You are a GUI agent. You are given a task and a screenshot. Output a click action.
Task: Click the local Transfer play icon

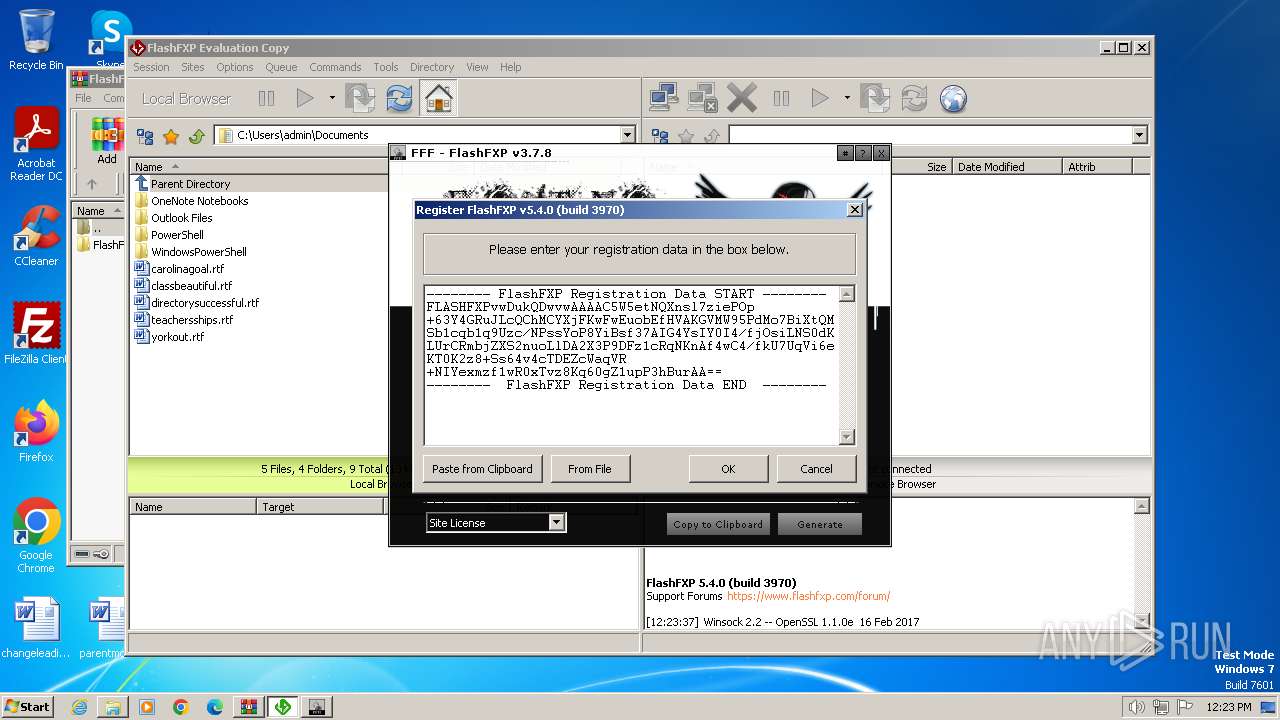(305, 98)
